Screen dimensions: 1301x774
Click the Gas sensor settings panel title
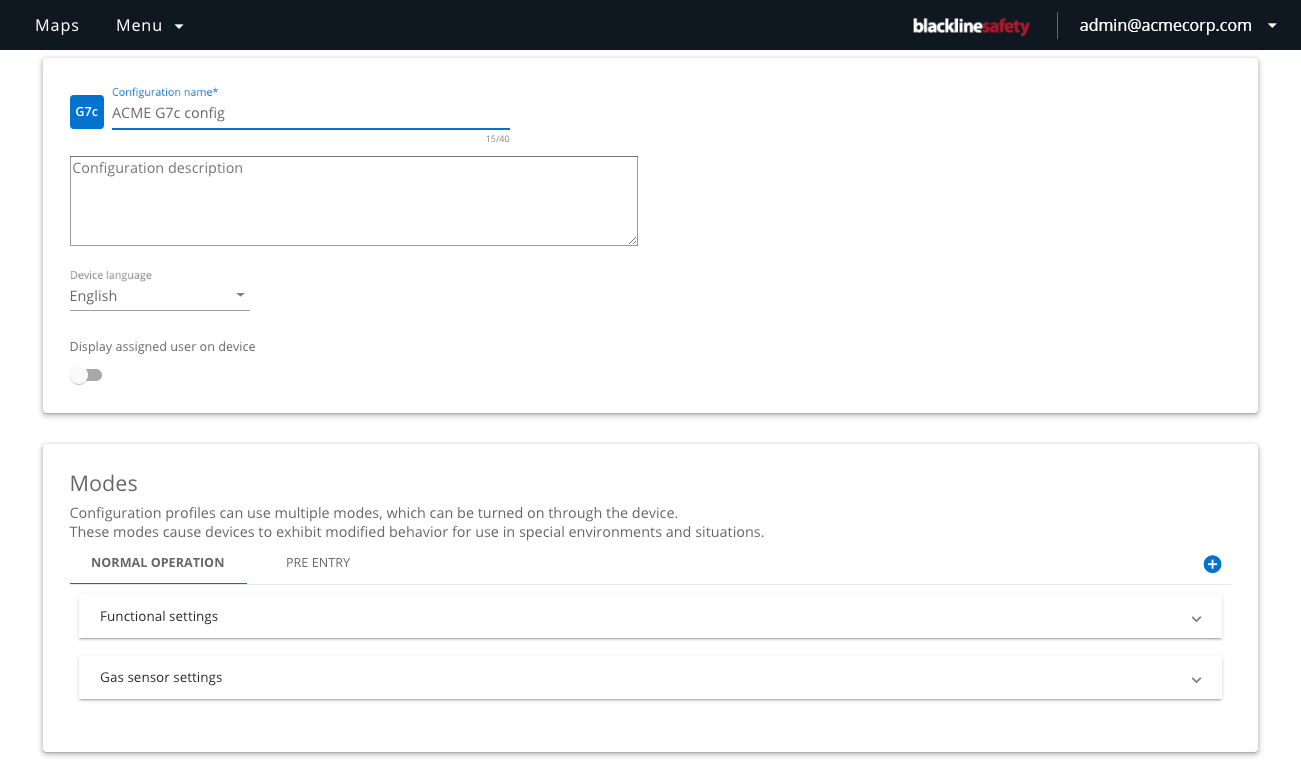(x=161, y=677)
